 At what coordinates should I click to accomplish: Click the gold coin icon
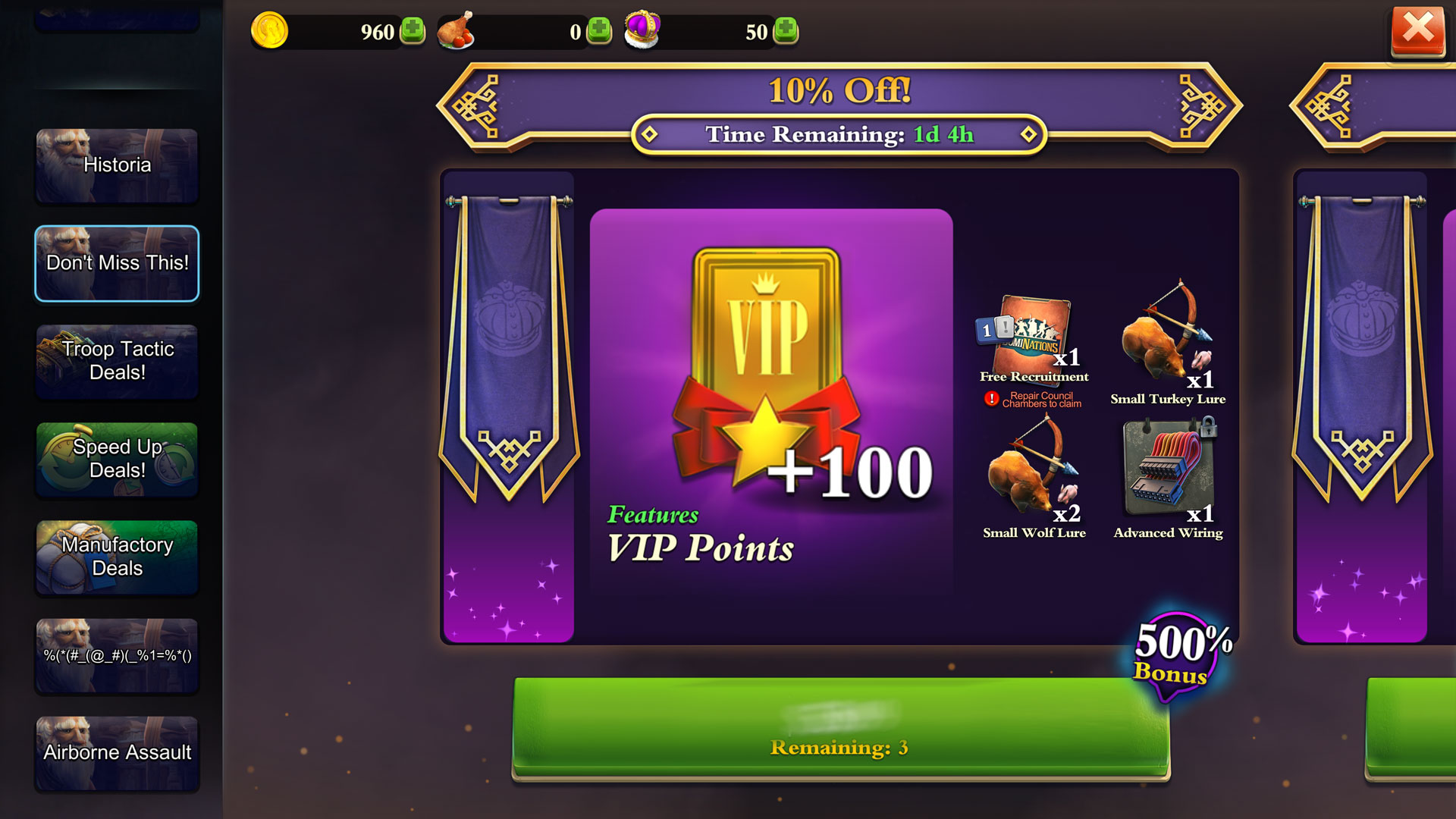pyautogui.click(x=269, y=31)
